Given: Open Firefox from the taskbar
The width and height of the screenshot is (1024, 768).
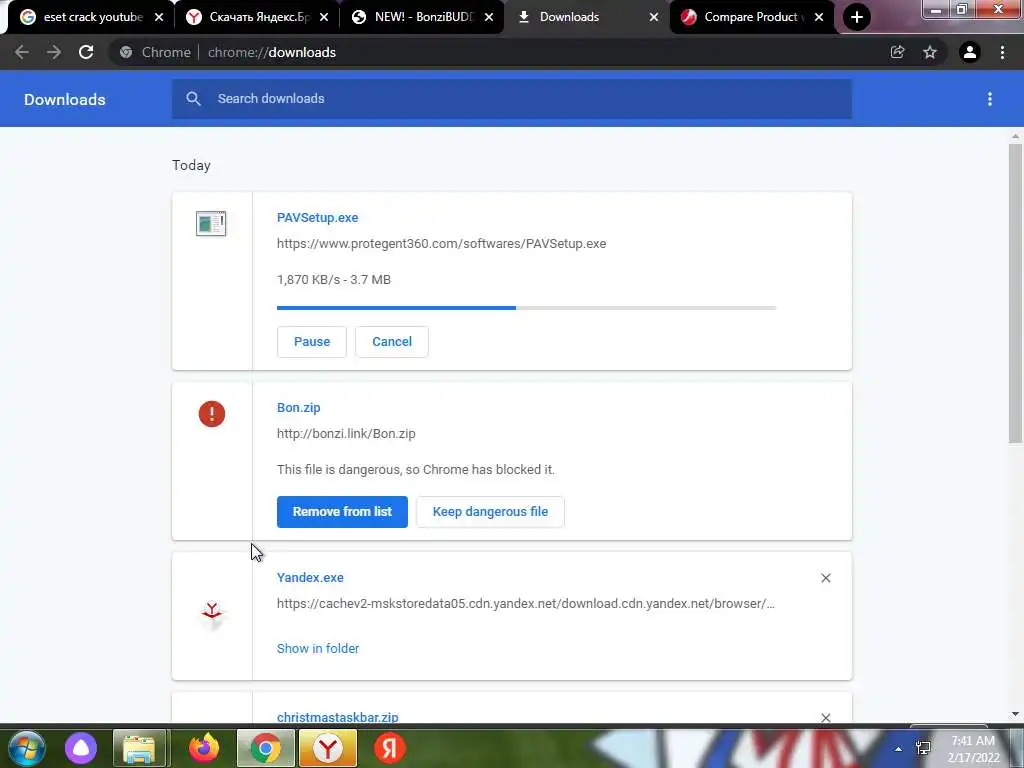Looking at the screenshot, I should pyautogui.click(x=204, y=748).
